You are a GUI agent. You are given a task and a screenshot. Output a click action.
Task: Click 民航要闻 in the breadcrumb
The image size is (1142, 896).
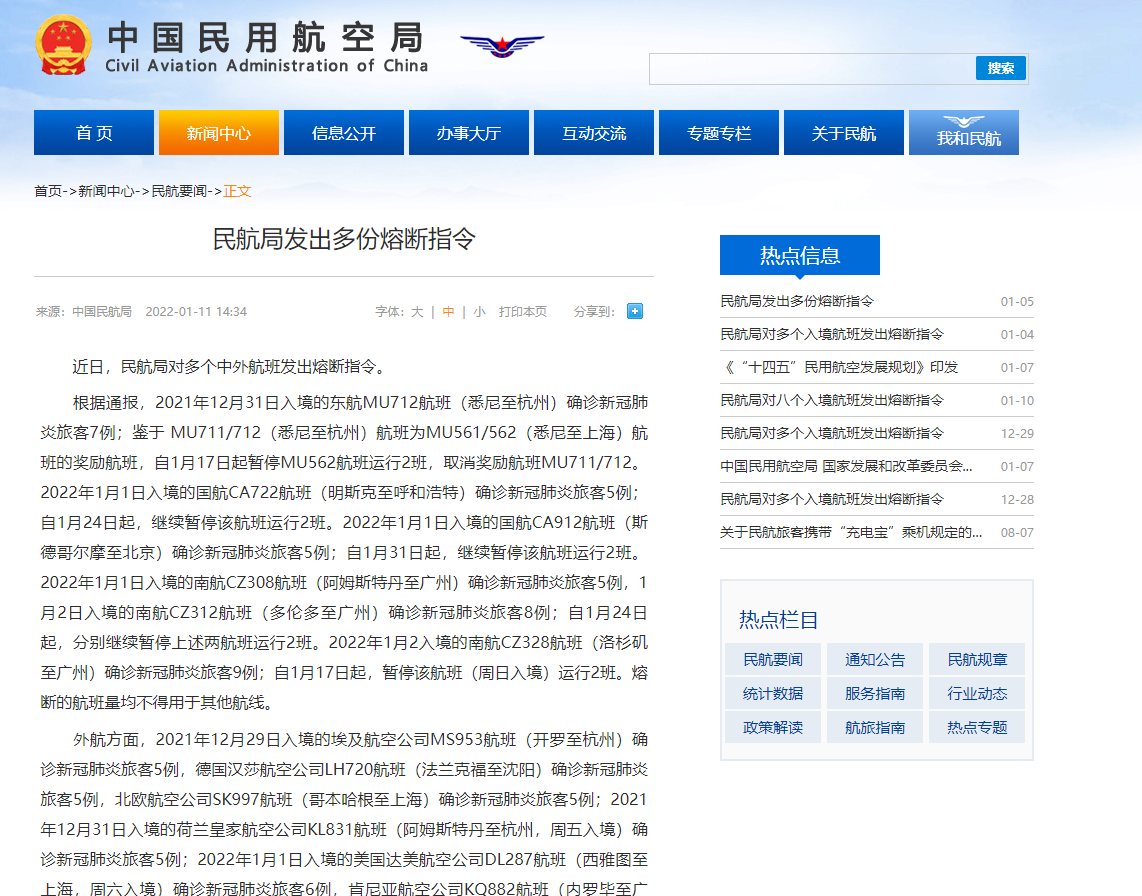(x=179, y=191)
